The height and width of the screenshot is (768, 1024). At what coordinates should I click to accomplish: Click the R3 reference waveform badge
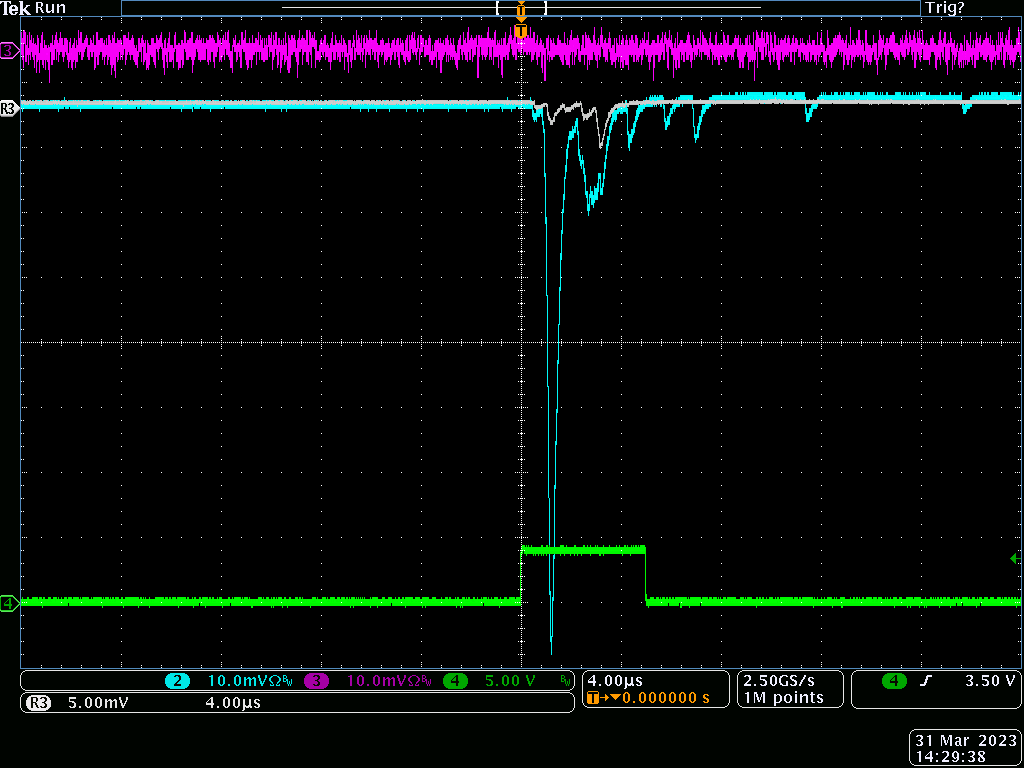tap(38, 703)
